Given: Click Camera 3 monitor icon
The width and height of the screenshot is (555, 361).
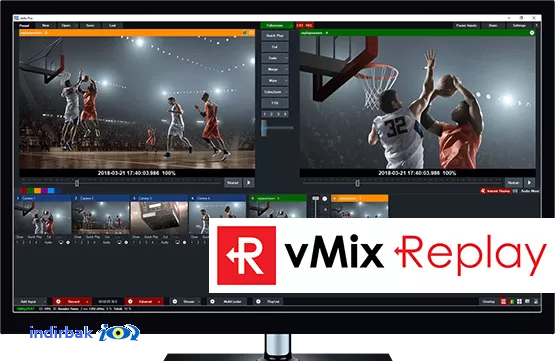Looking at the screenshot, I should pyautogui.click(x=177, y=242).
